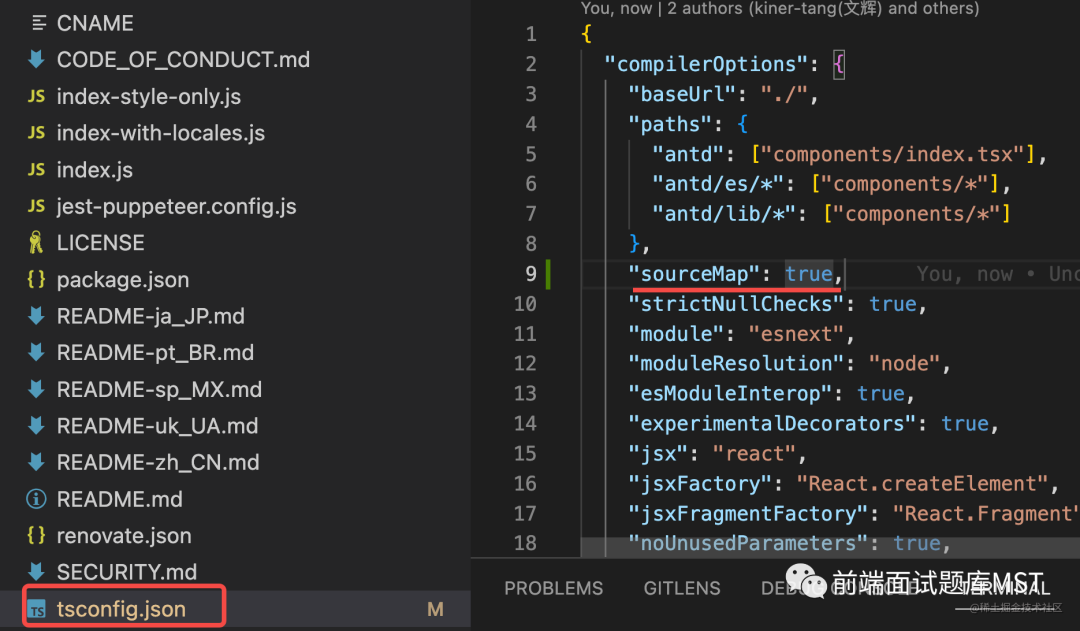The image size is (1080, 631).
Task: Click the "esnext" value on line 11
Action: click(x=796, y=334)
